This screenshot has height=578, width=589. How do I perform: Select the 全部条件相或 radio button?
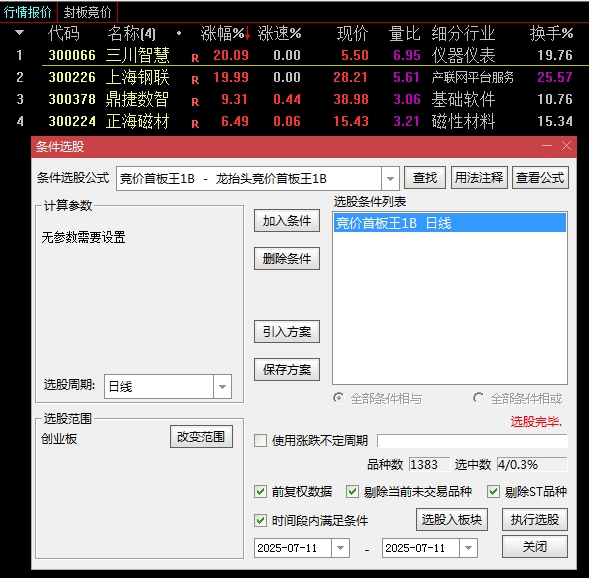(479, 398)
